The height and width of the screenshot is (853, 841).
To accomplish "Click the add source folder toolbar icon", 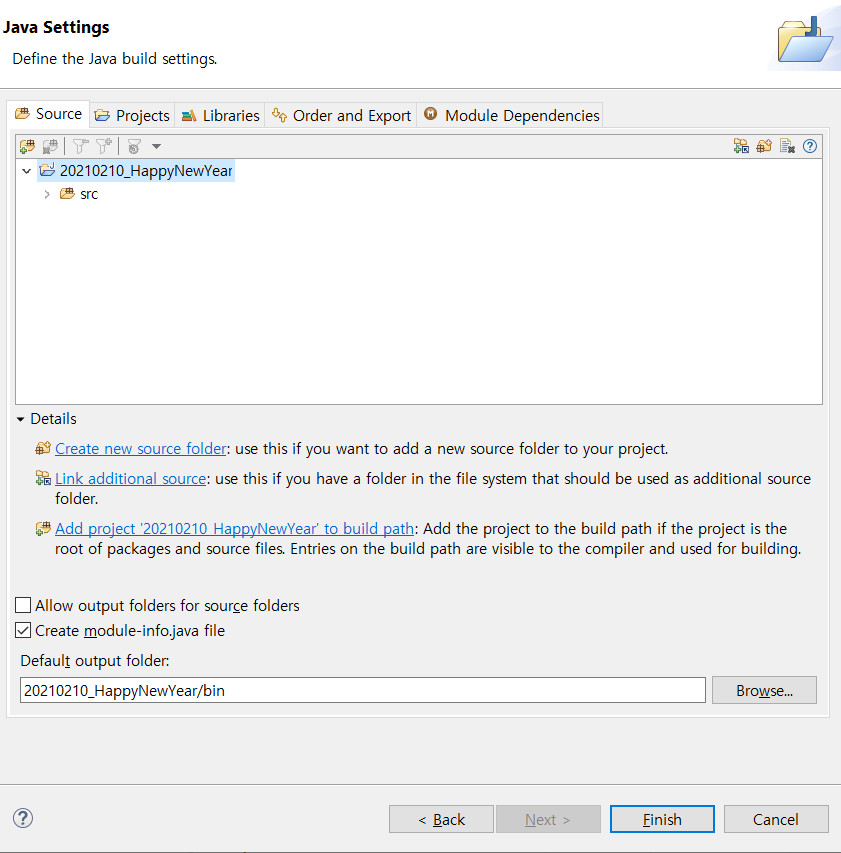I will click(27, 146).
